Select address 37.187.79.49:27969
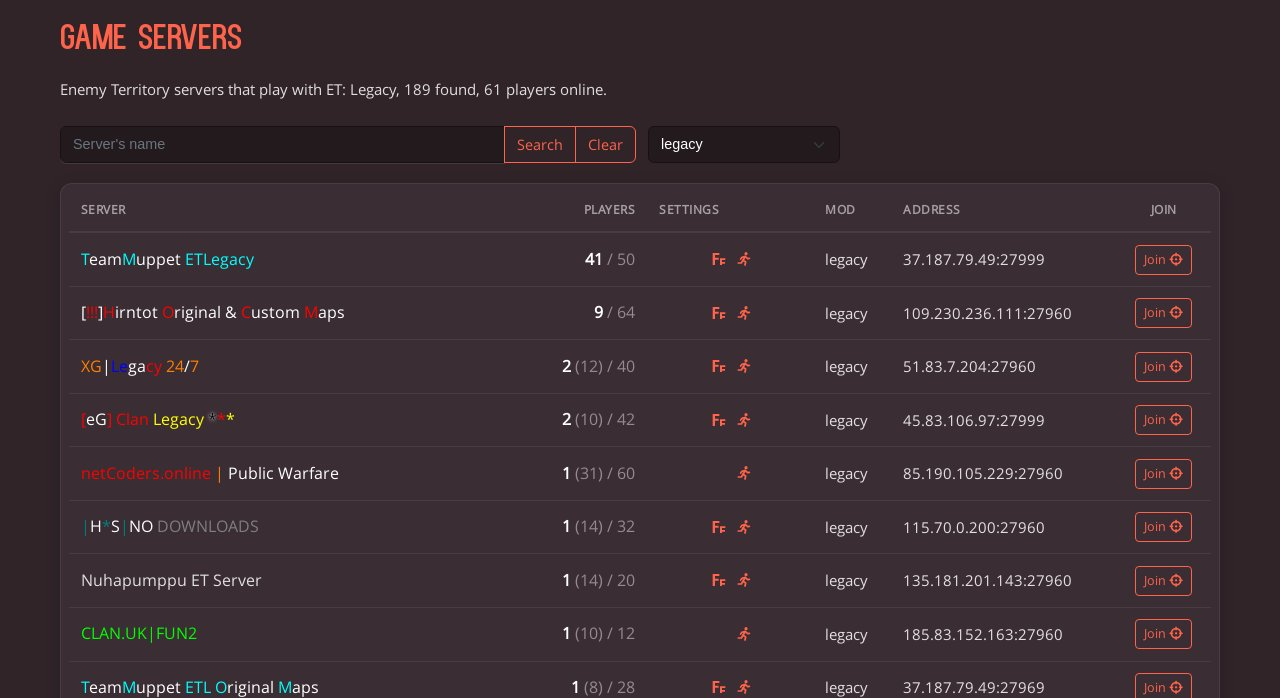The height and width of the screenshot is (698, 1280). point(974,687)
